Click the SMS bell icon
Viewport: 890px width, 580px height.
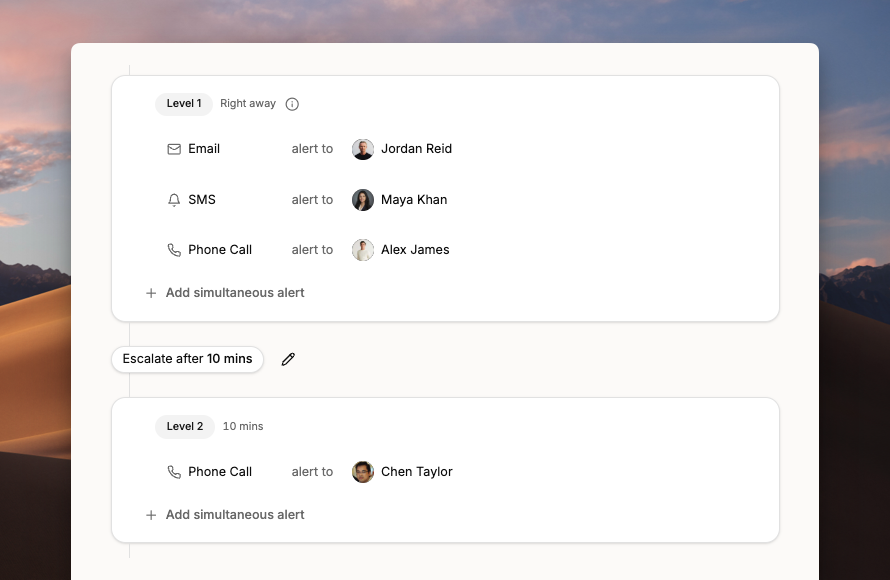pyautogui.click(x=174, y=200)
